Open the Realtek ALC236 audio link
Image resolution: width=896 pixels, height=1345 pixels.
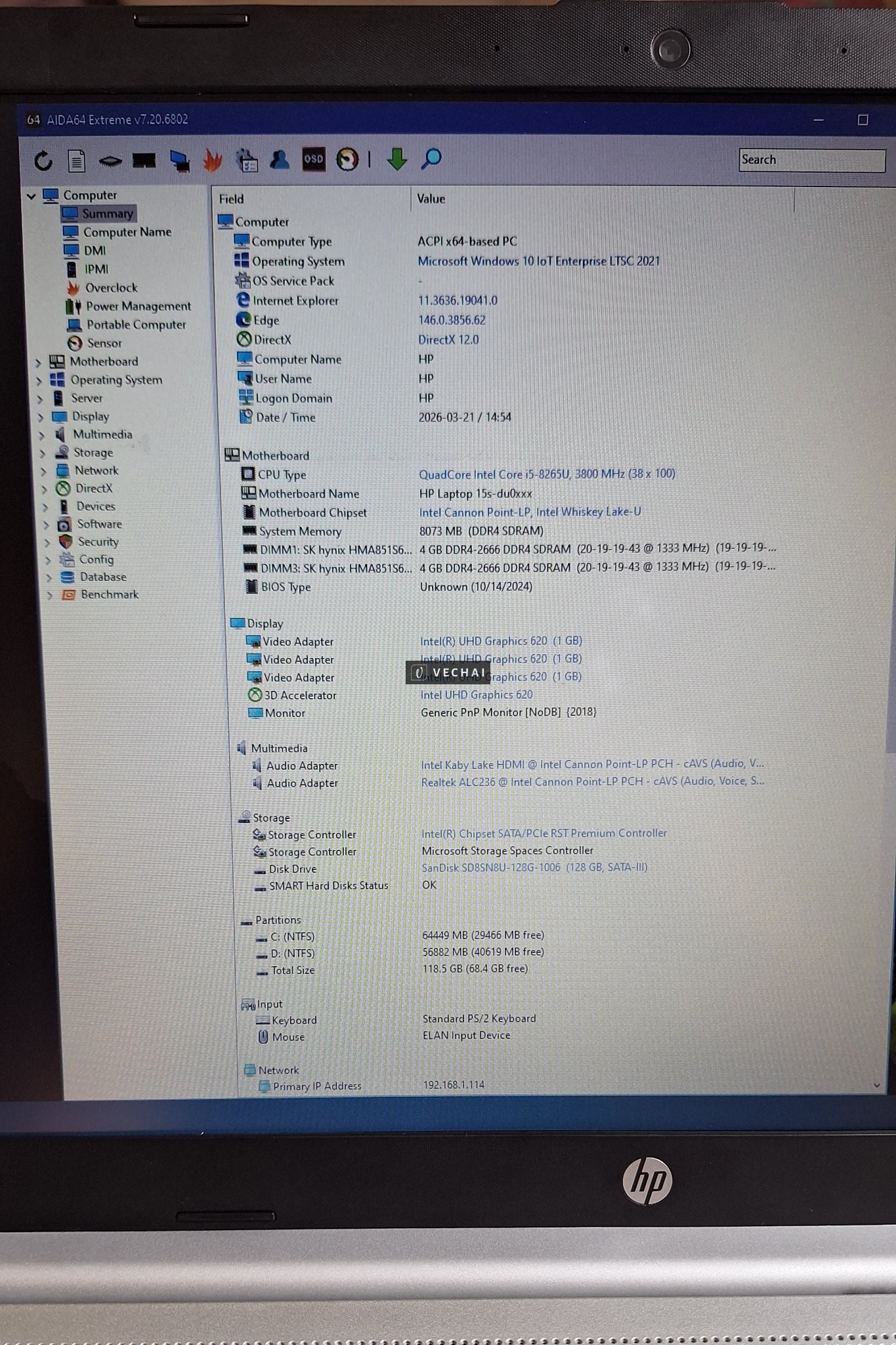click(593, 781)
